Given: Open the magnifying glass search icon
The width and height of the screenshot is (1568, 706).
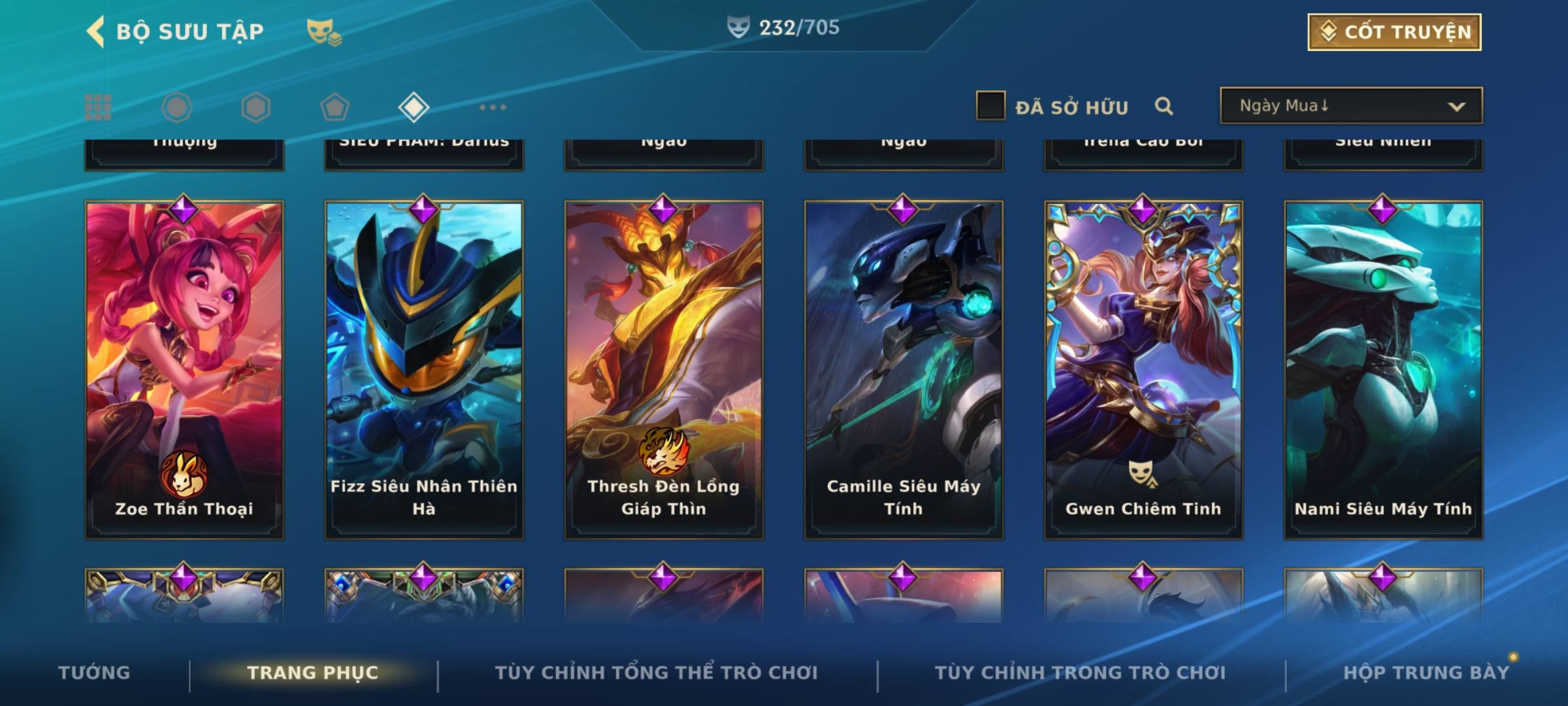Looking at the screenshot, I should 1164,106.
